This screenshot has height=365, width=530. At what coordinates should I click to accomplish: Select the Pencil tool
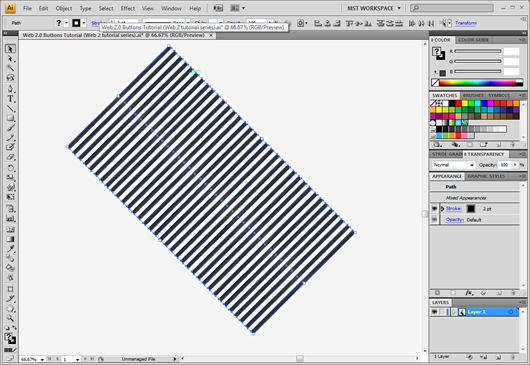tap(10, 138)
